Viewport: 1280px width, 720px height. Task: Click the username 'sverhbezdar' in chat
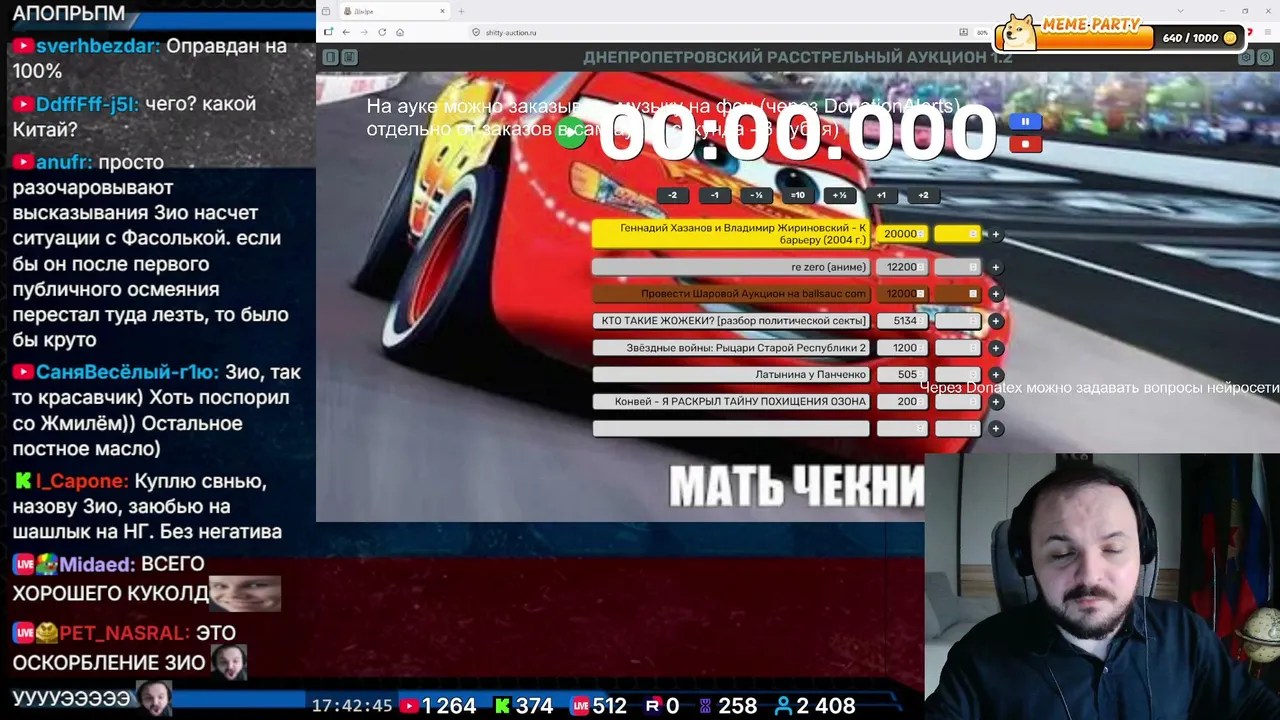coord(97,46)
